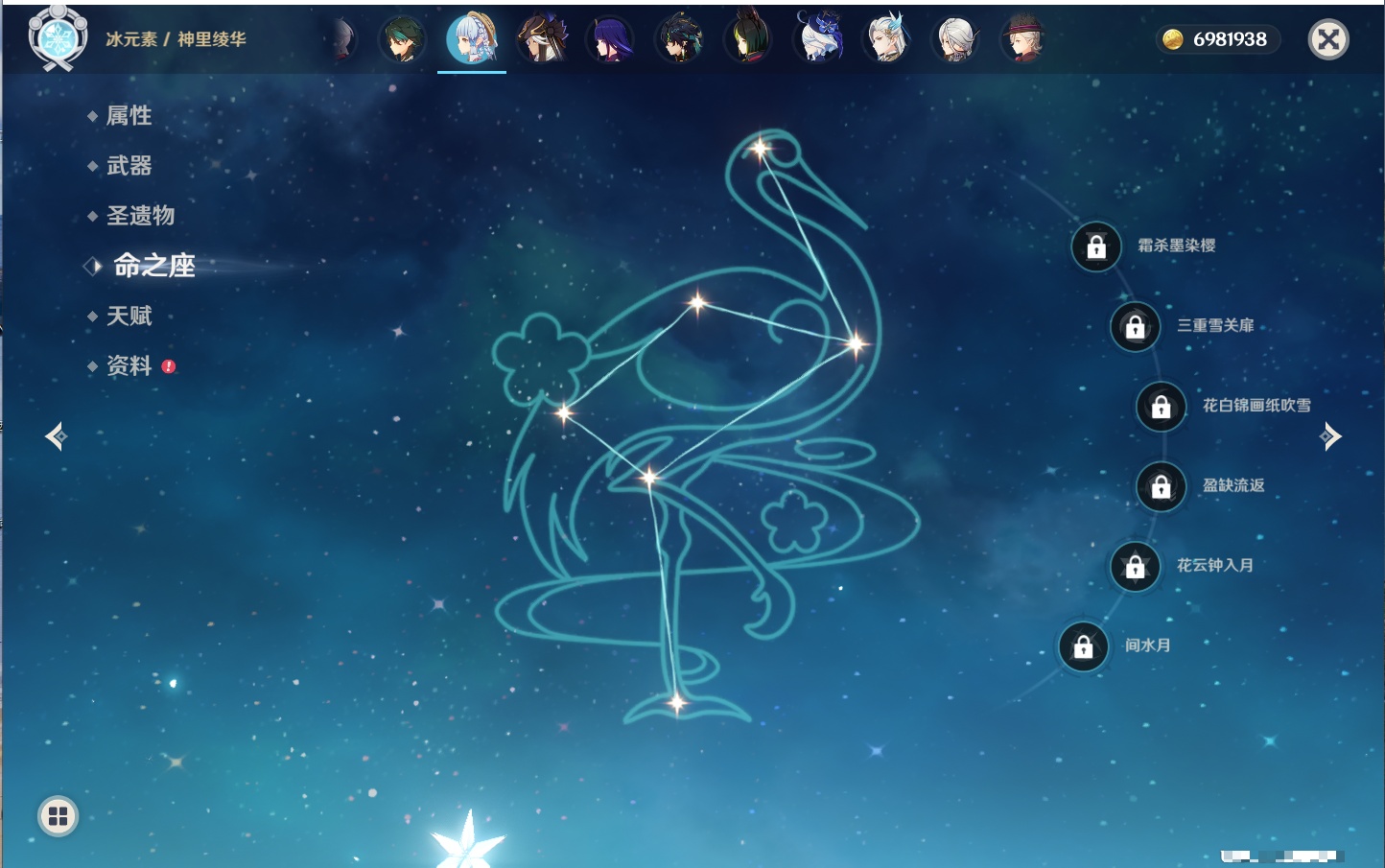Select the 霜杀墨染樱 constellation label
Image resolution: width=1385 pixels, height=868 pixels.
1177,246
